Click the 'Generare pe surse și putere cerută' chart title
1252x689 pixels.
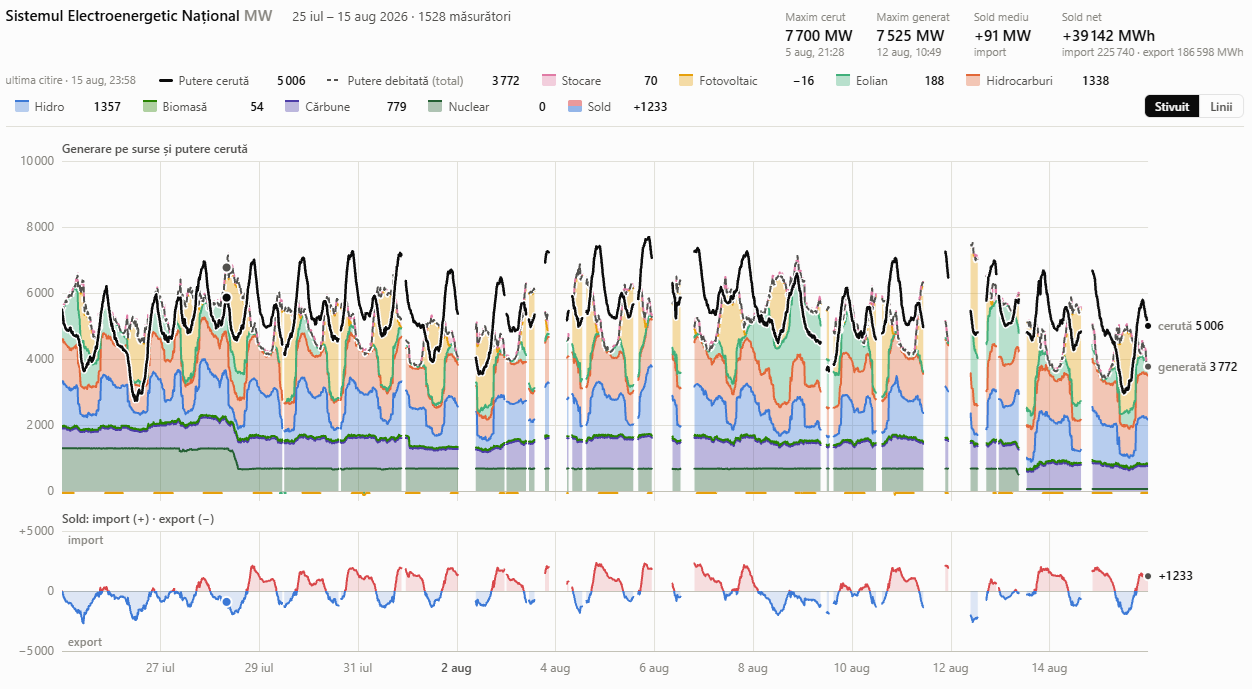point(155,149)
